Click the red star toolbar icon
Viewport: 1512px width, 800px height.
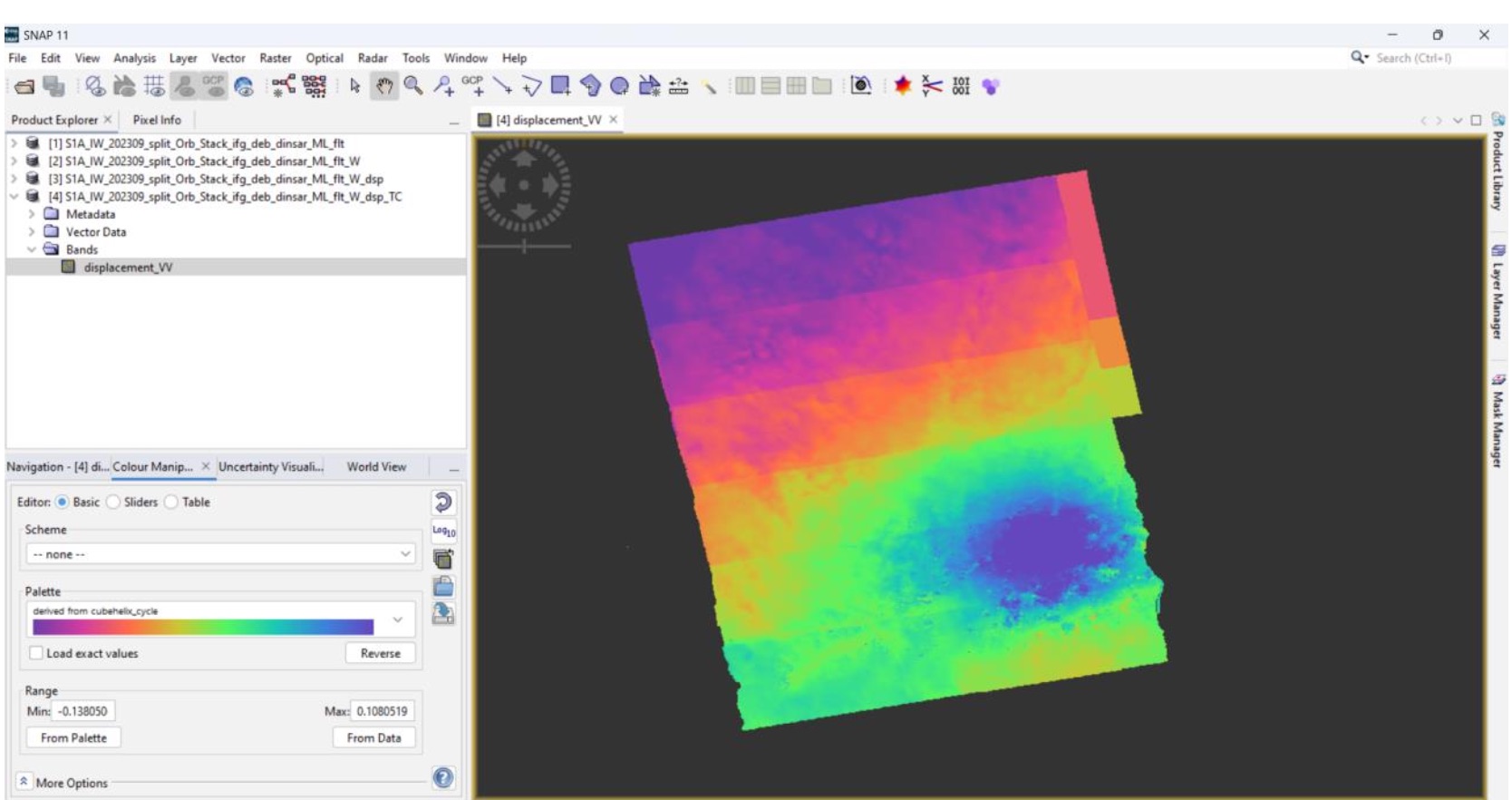[x=902, y=86]
